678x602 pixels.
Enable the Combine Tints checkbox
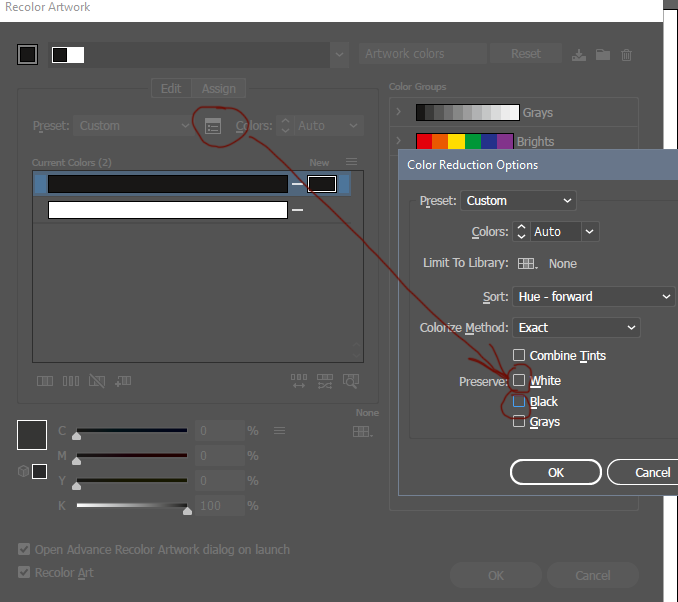tap(519, 355)
